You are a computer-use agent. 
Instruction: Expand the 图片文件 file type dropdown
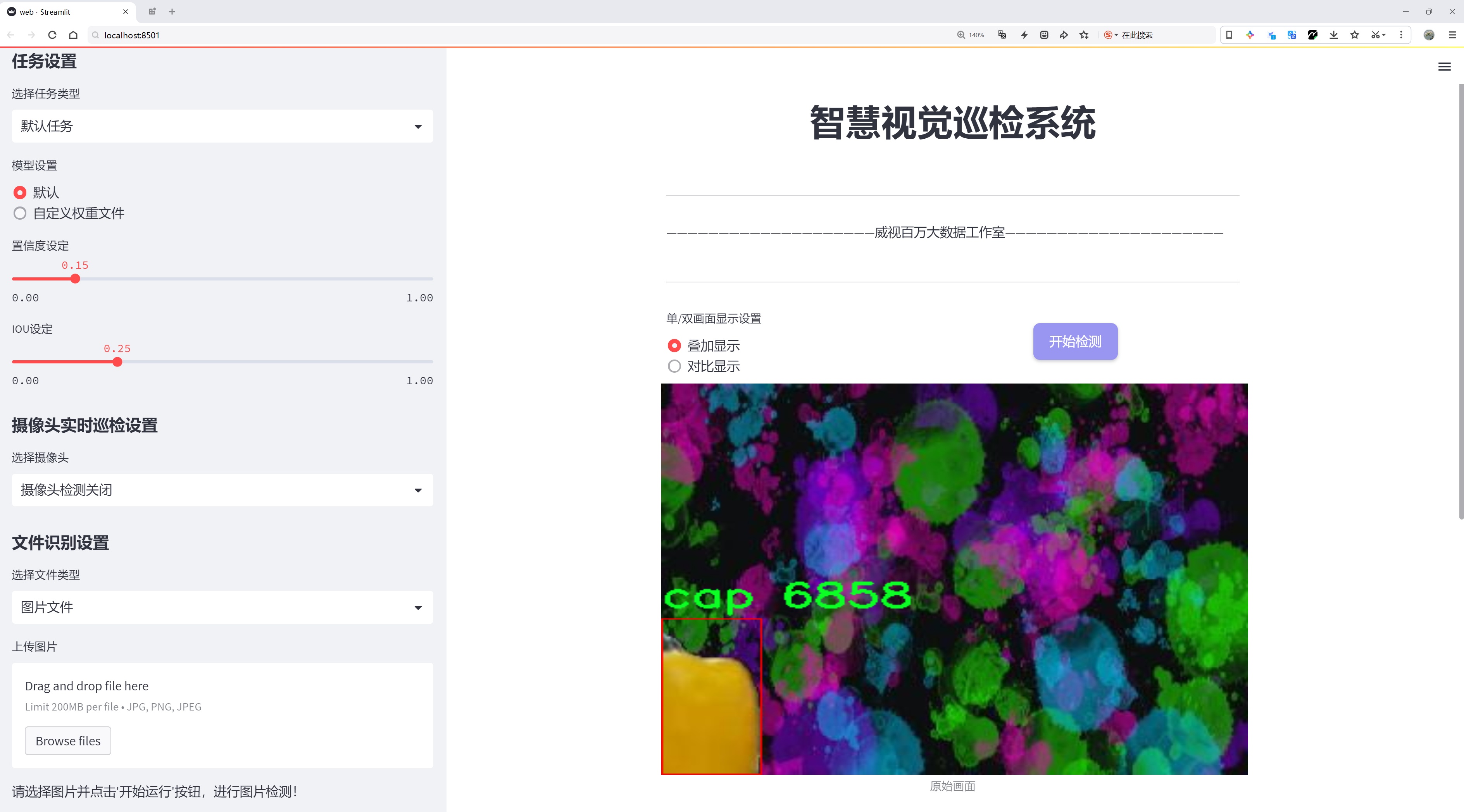click(x=222, y=607)
